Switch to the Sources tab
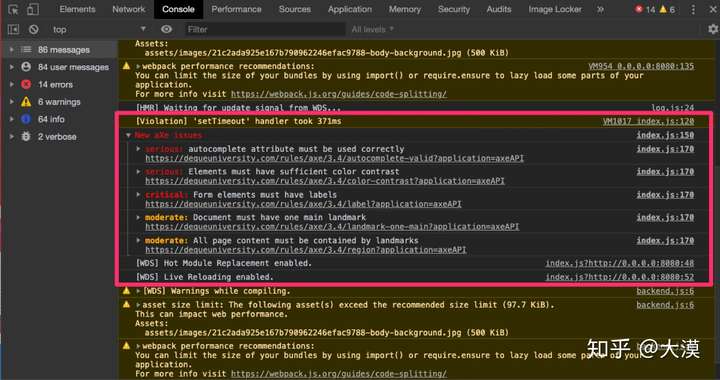 pyautogui.click(x=294, y=9)
